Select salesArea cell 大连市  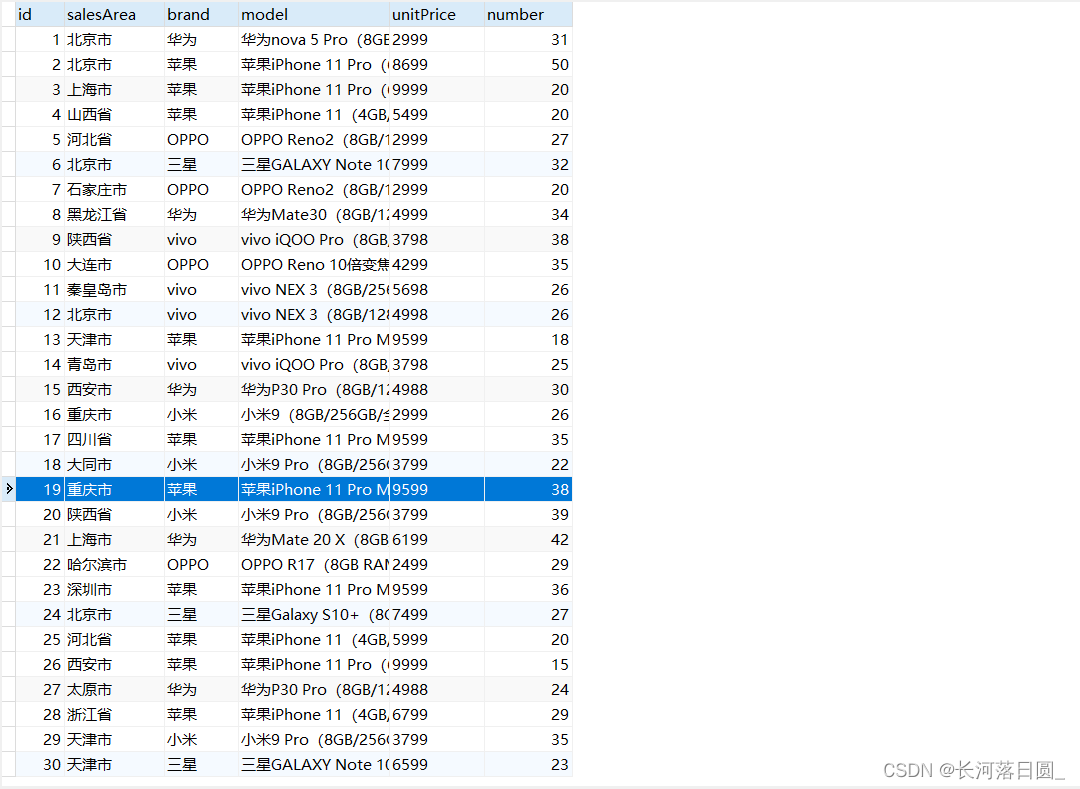point(114,265)
